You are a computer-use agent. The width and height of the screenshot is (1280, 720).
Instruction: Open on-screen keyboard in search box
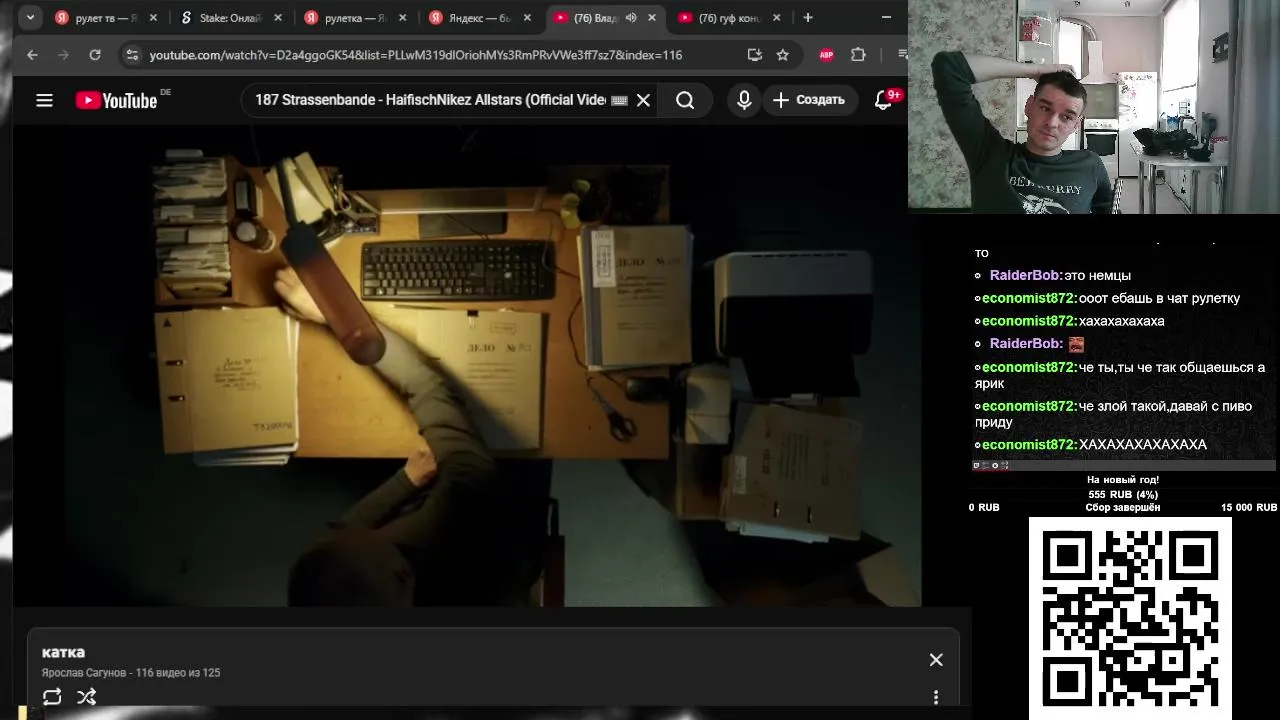[x=618, y=100]
